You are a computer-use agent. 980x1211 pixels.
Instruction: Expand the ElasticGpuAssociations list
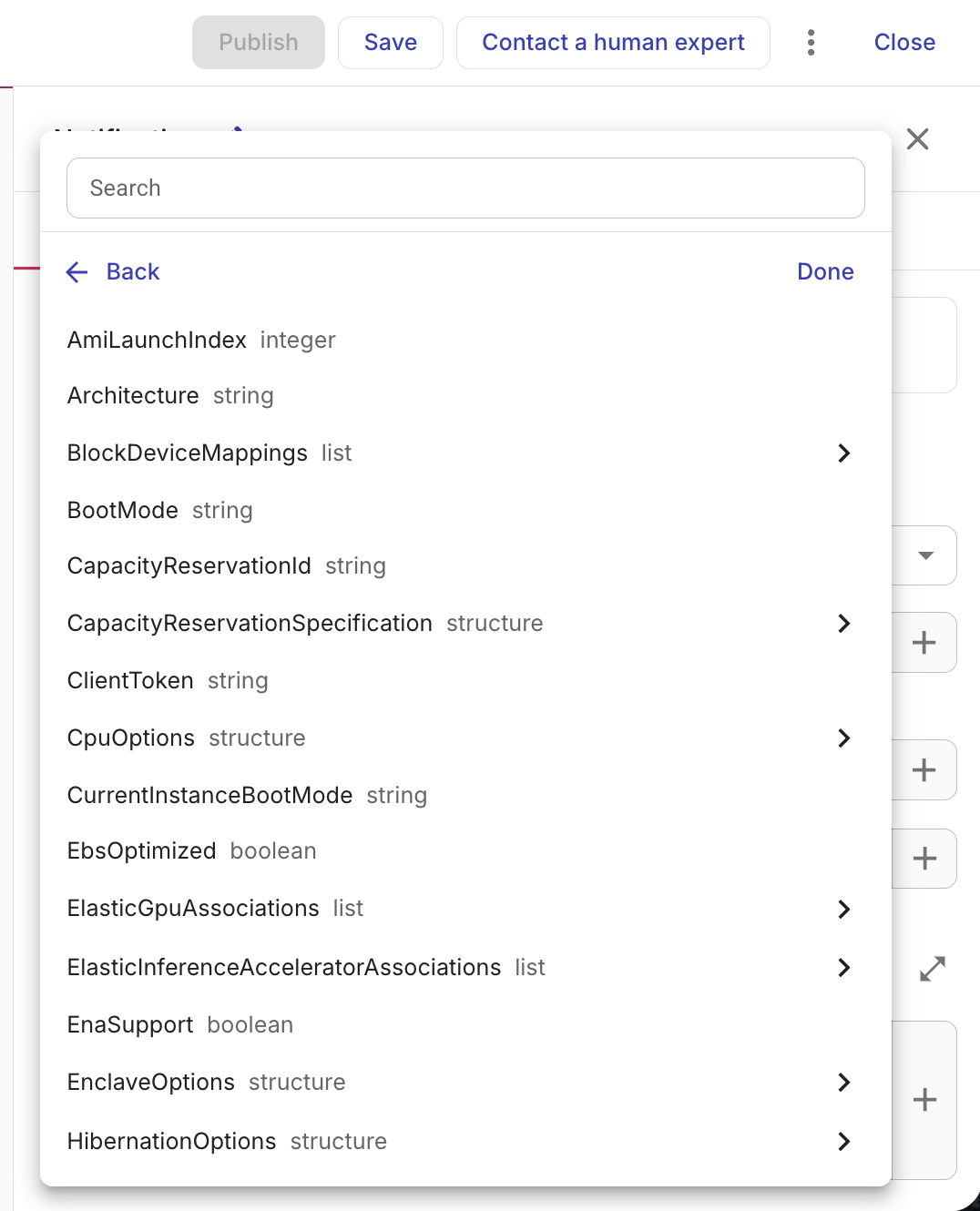point(843,909)
